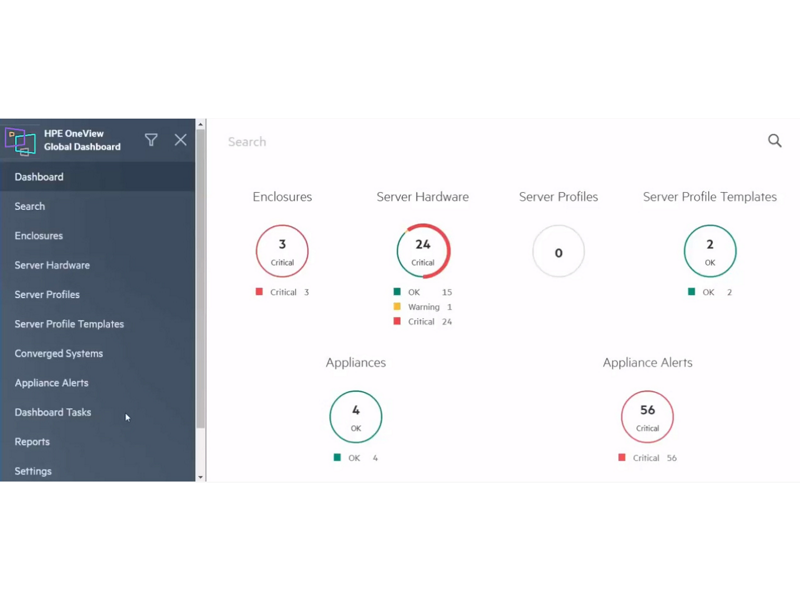The width and height of the screenshot is (800, 600).
Task: Click the Server Profiles dashboard heading
Action: 558,197
